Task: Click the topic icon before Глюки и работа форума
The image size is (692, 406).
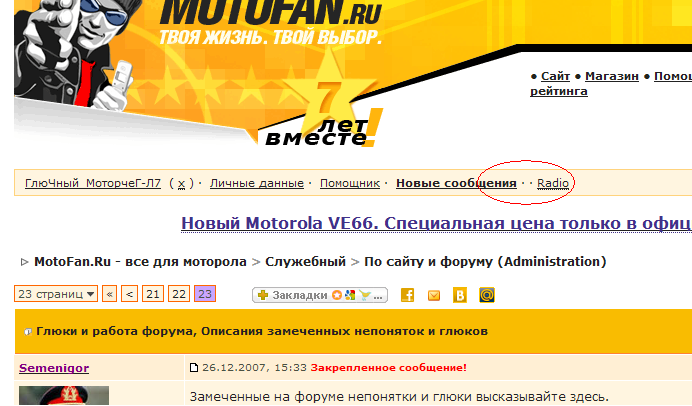Action: [28, 331]
